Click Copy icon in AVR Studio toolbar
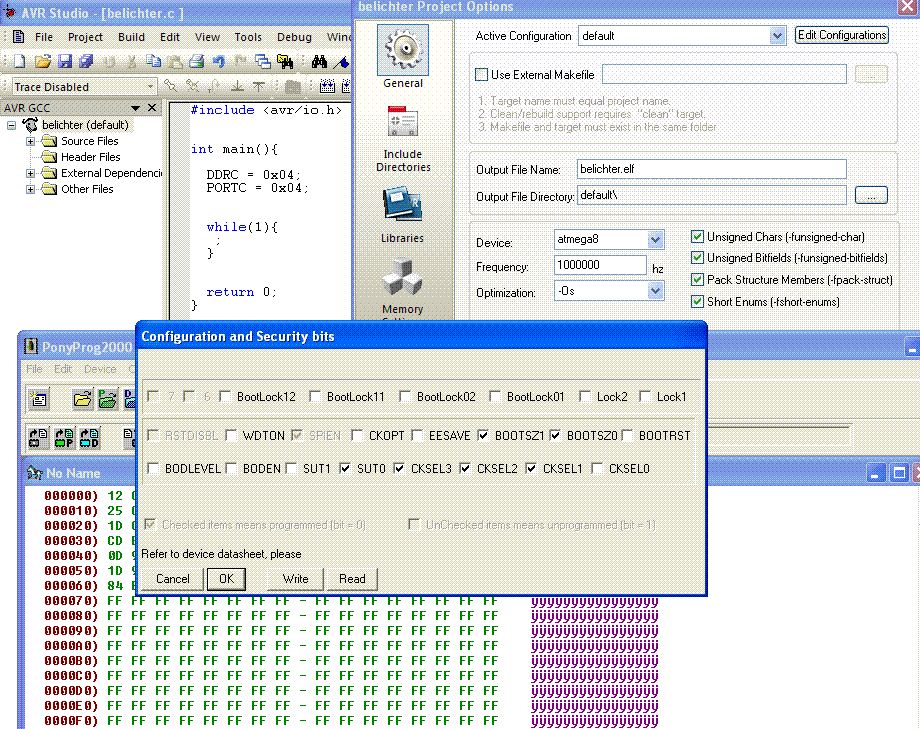920x729 pixels. (x=153, y=61)
